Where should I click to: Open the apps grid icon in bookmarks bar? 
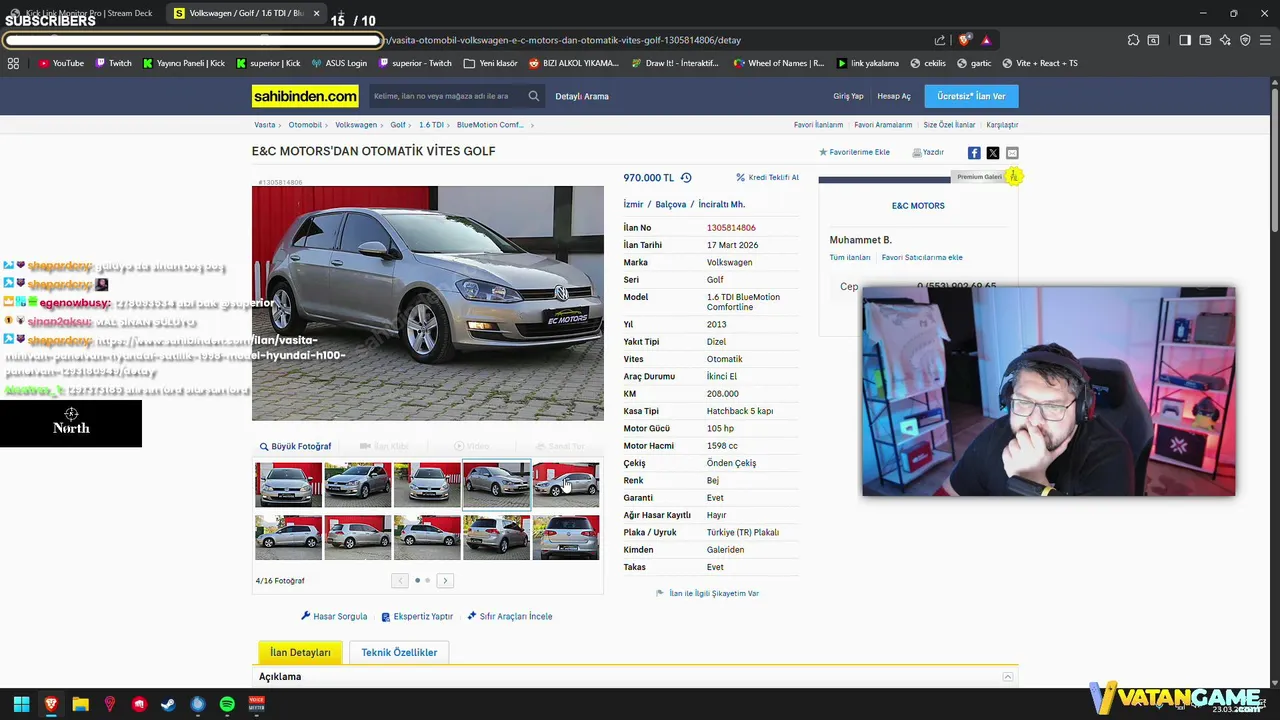pos(13,63)
